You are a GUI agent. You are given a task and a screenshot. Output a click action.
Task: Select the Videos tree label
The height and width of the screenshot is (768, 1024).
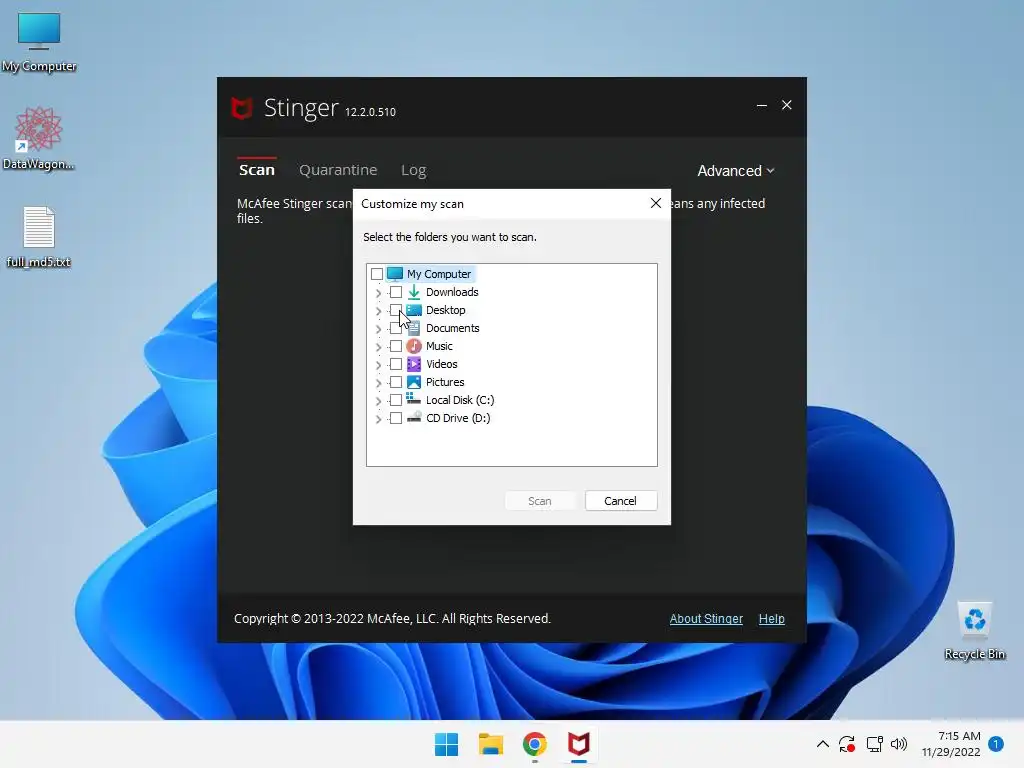click(441, 364)
